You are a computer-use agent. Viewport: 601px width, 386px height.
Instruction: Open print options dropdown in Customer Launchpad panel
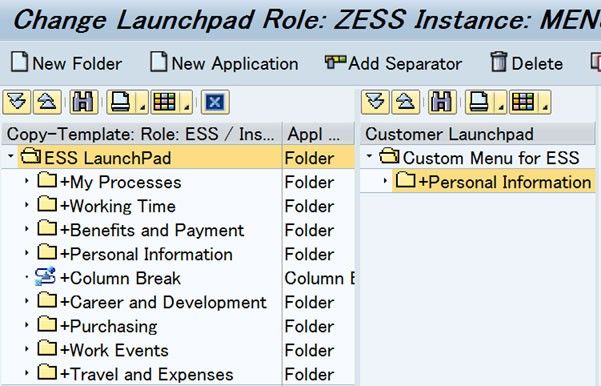click(501, 102)
